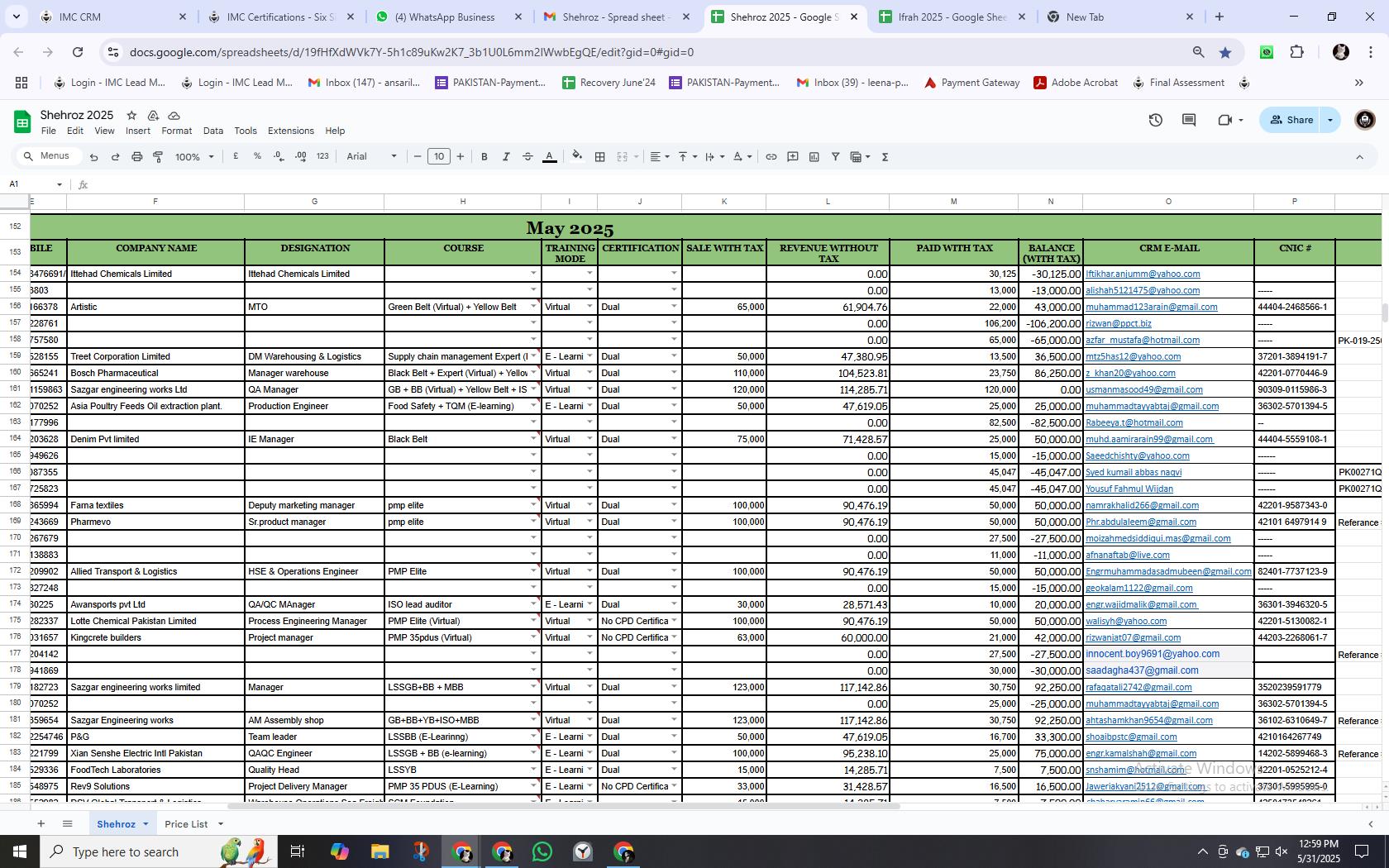Open the vertical align dropdown
Viewport: 1389px width, 868px height.
tap(687, 157)
